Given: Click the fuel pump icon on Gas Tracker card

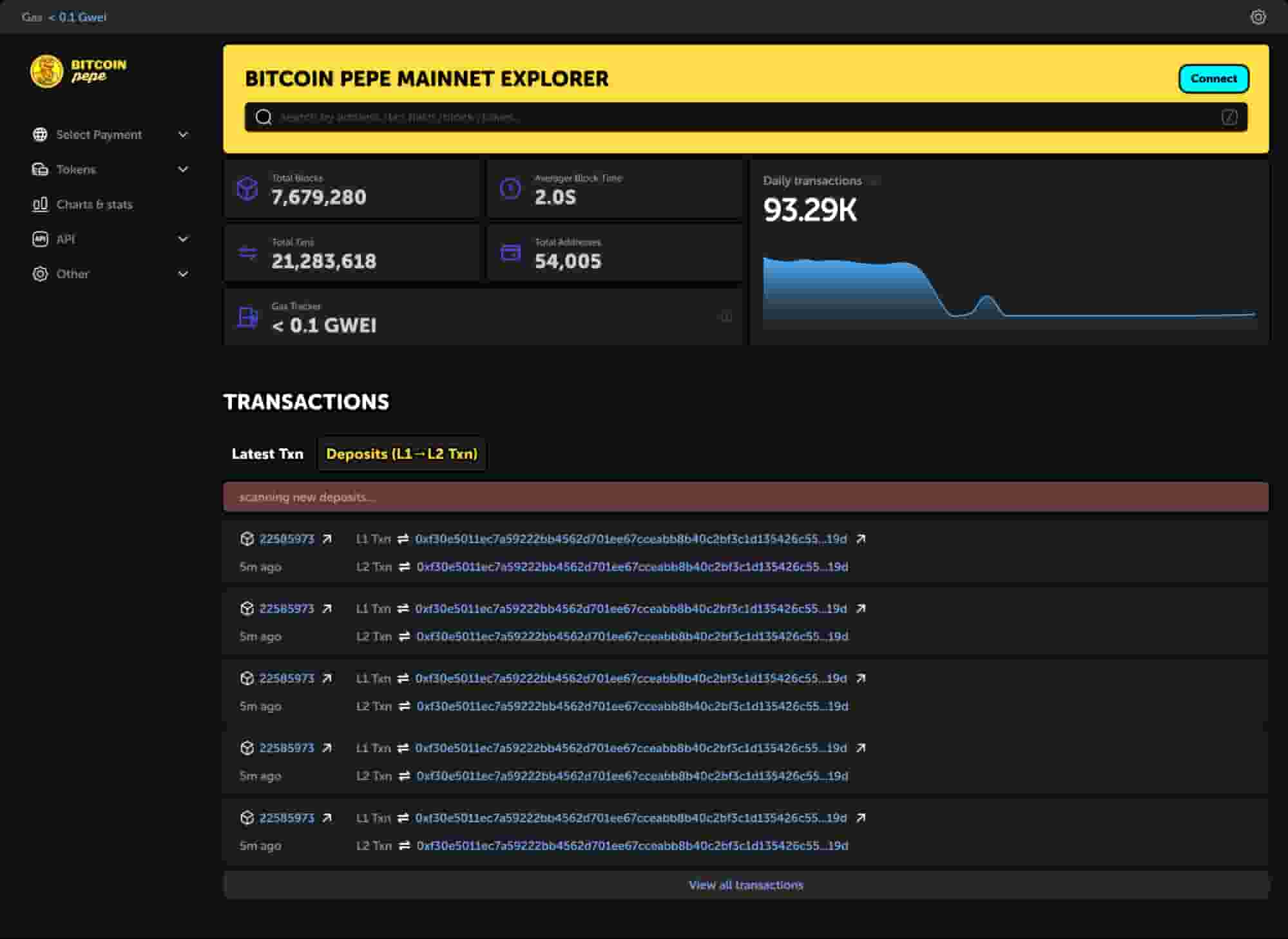Looking at the screenshot, I should click(247, 317).
